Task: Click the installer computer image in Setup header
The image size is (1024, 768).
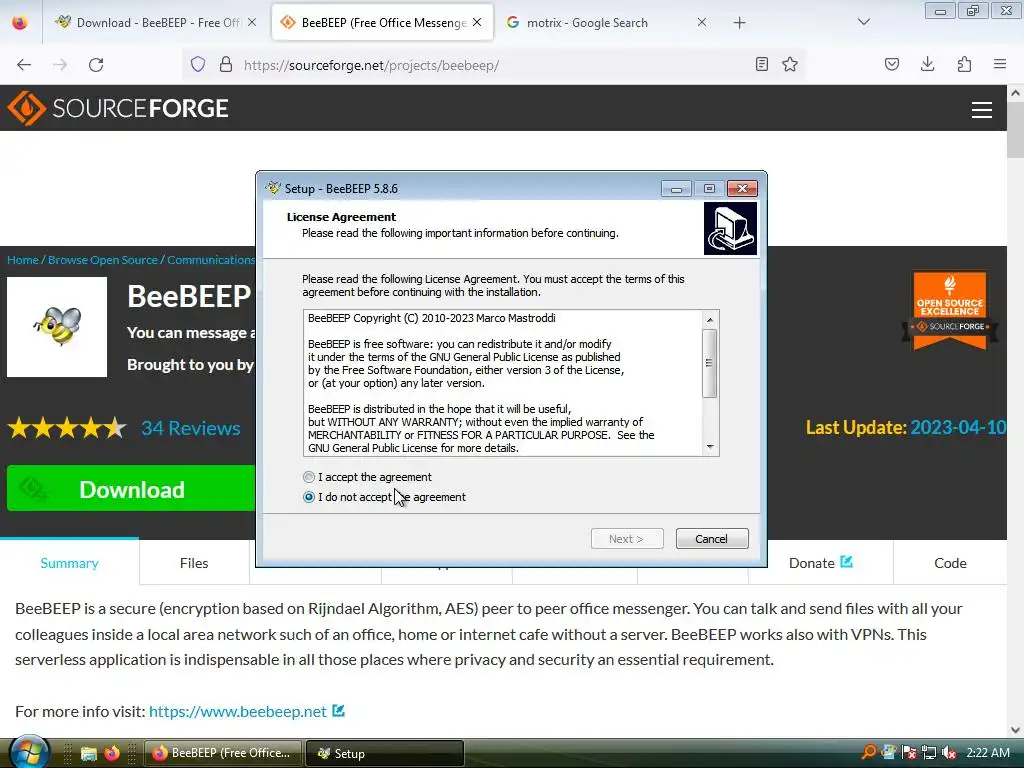Action: (730, 228)
